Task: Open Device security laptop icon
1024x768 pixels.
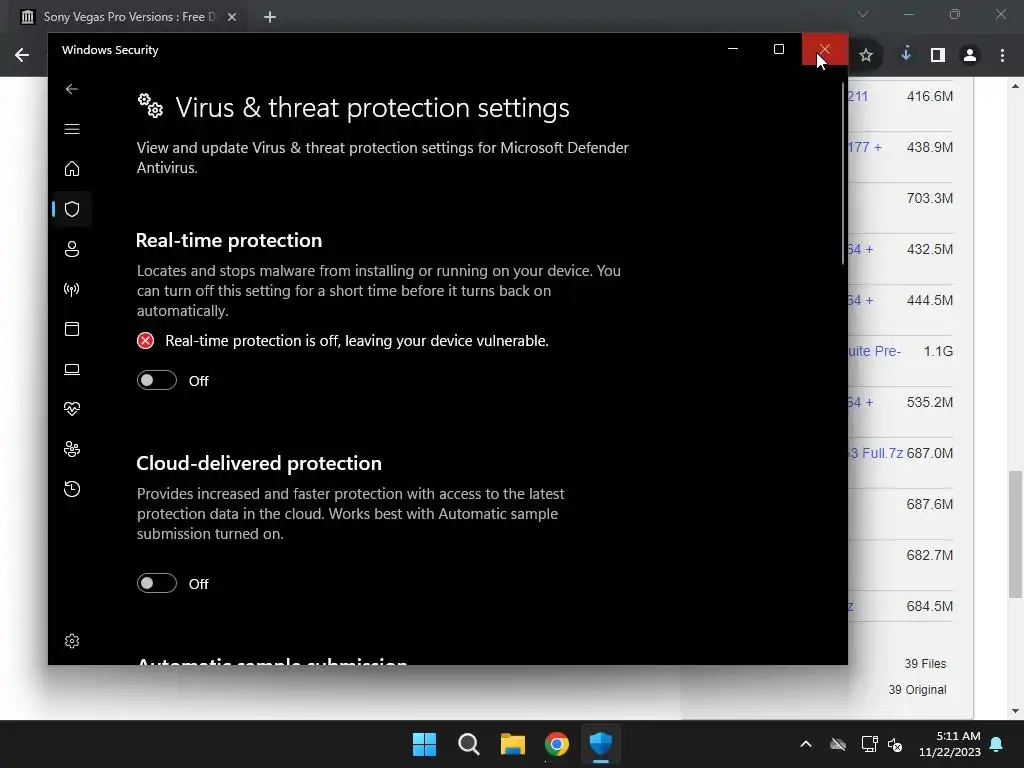Action: [x=72, y=369]
